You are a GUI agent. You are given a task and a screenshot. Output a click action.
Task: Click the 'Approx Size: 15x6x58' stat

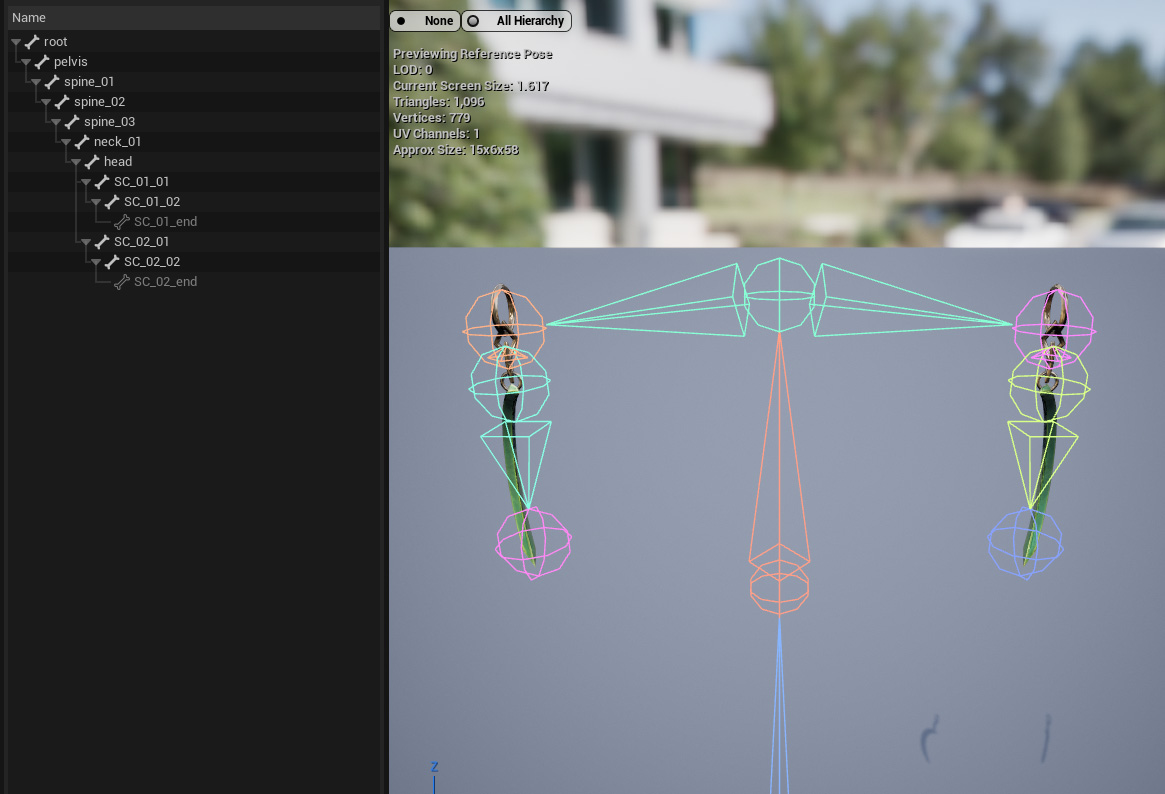455,150
